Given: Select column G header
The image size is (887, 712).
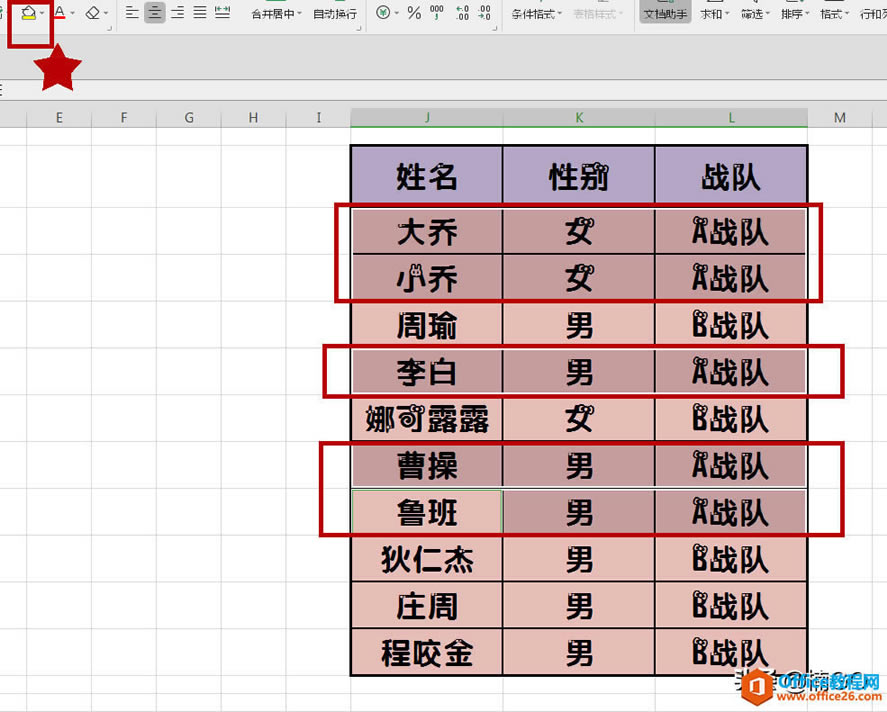Looking at the screenshot, I should (x=189, y=118).
